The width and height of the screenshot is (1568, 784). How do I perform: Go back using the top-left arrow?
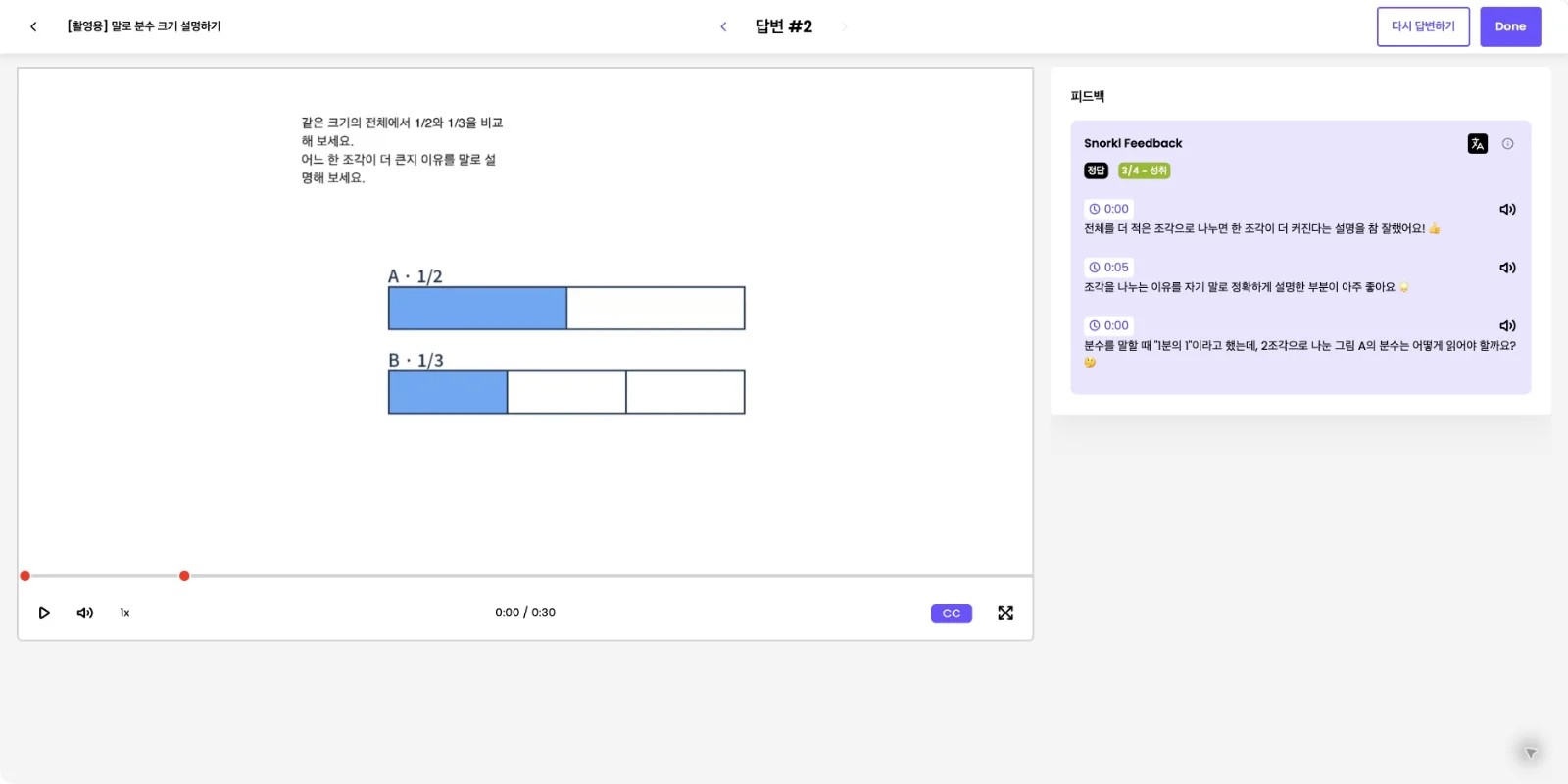[x=33, y=26]
